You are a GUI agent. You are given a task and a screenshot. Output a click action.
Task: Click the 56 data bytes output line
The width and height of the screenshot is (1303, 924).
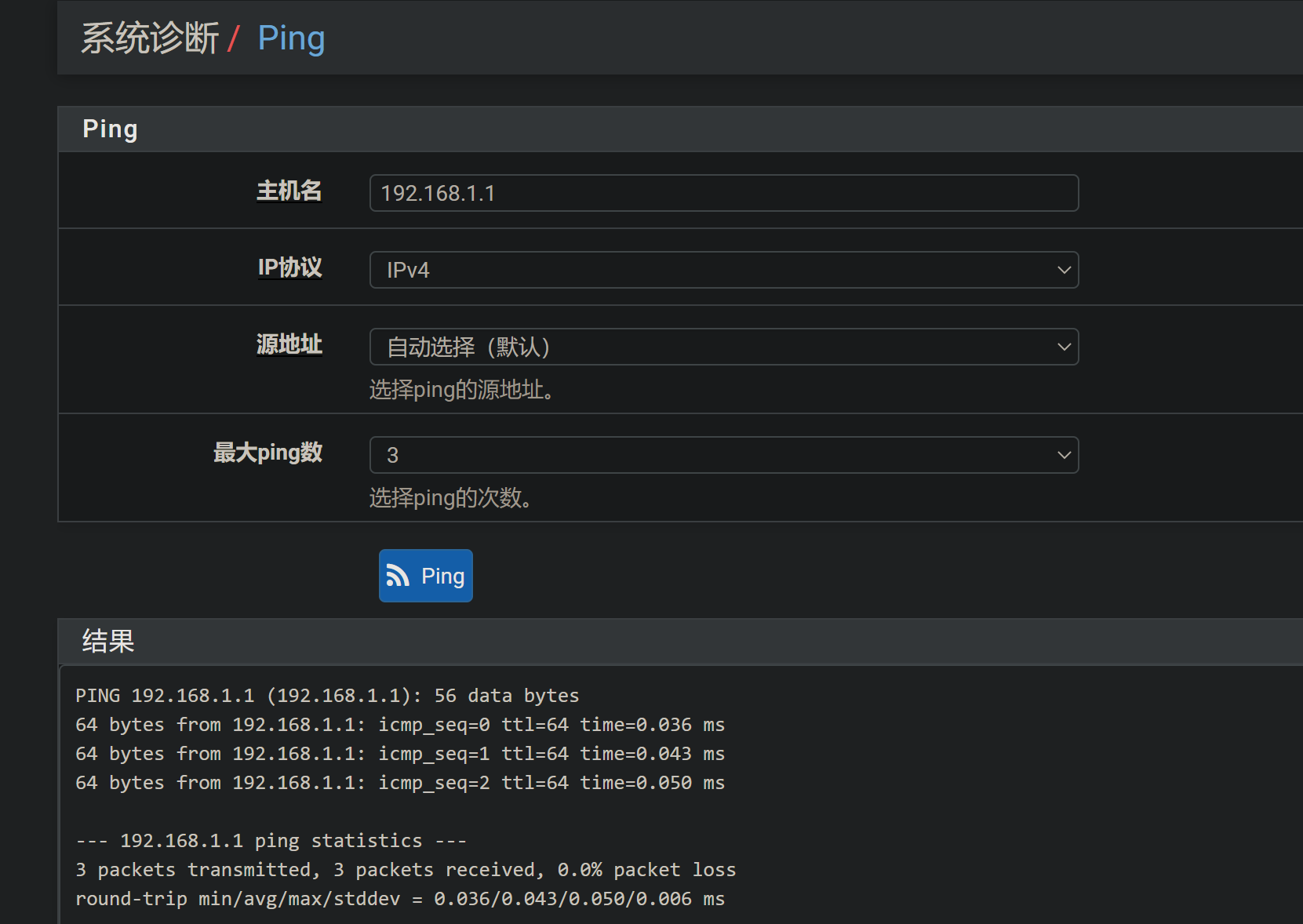point(327,696)
